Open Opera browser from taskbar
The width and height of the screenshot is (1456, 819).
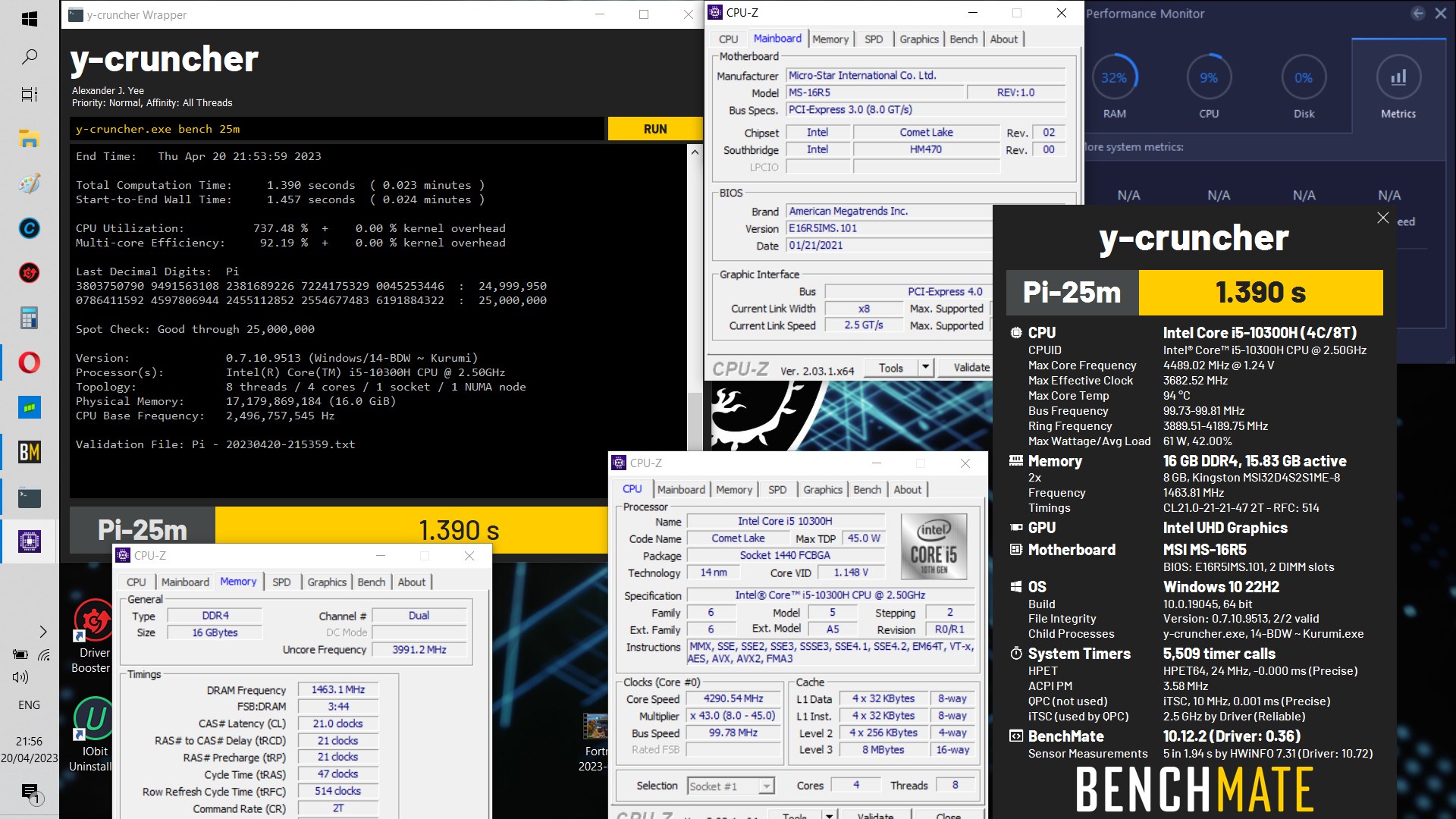(30, 362)
